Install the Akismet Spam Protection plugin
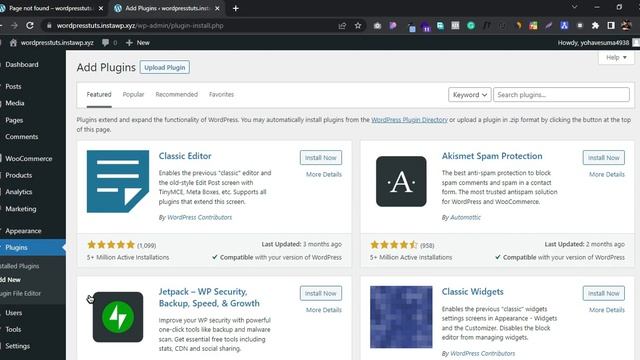The width and height of the screenshot is (640, 360). coord(604,158)
